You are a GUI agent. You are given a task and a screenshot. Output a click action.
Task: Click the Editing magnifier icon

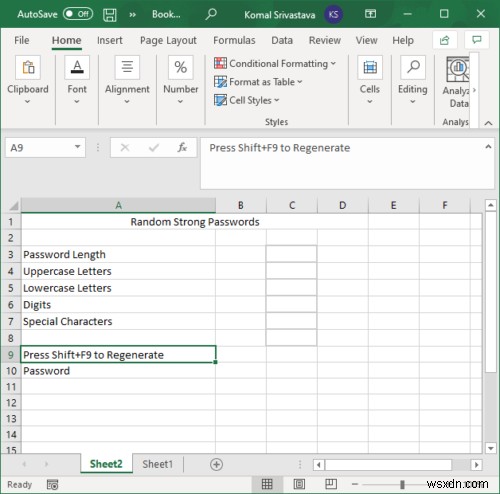tap(413, 67)
